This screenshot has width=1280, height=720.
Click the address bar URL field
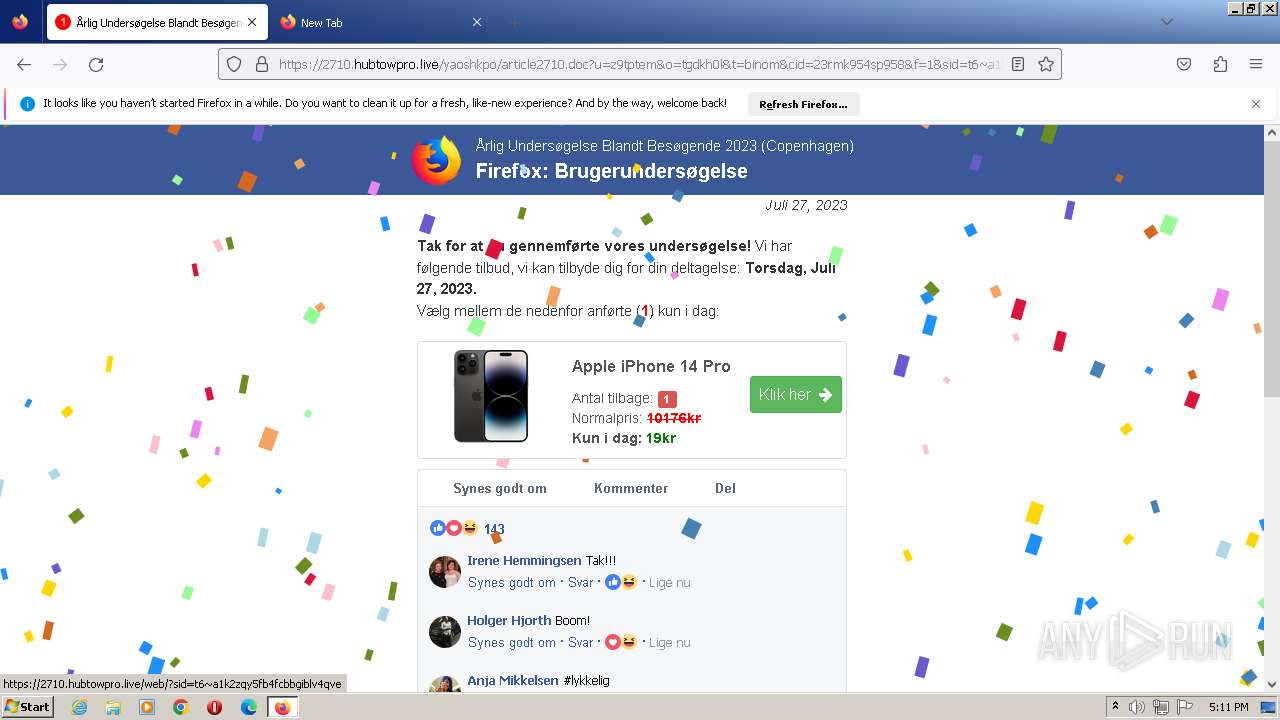[638, 64]
